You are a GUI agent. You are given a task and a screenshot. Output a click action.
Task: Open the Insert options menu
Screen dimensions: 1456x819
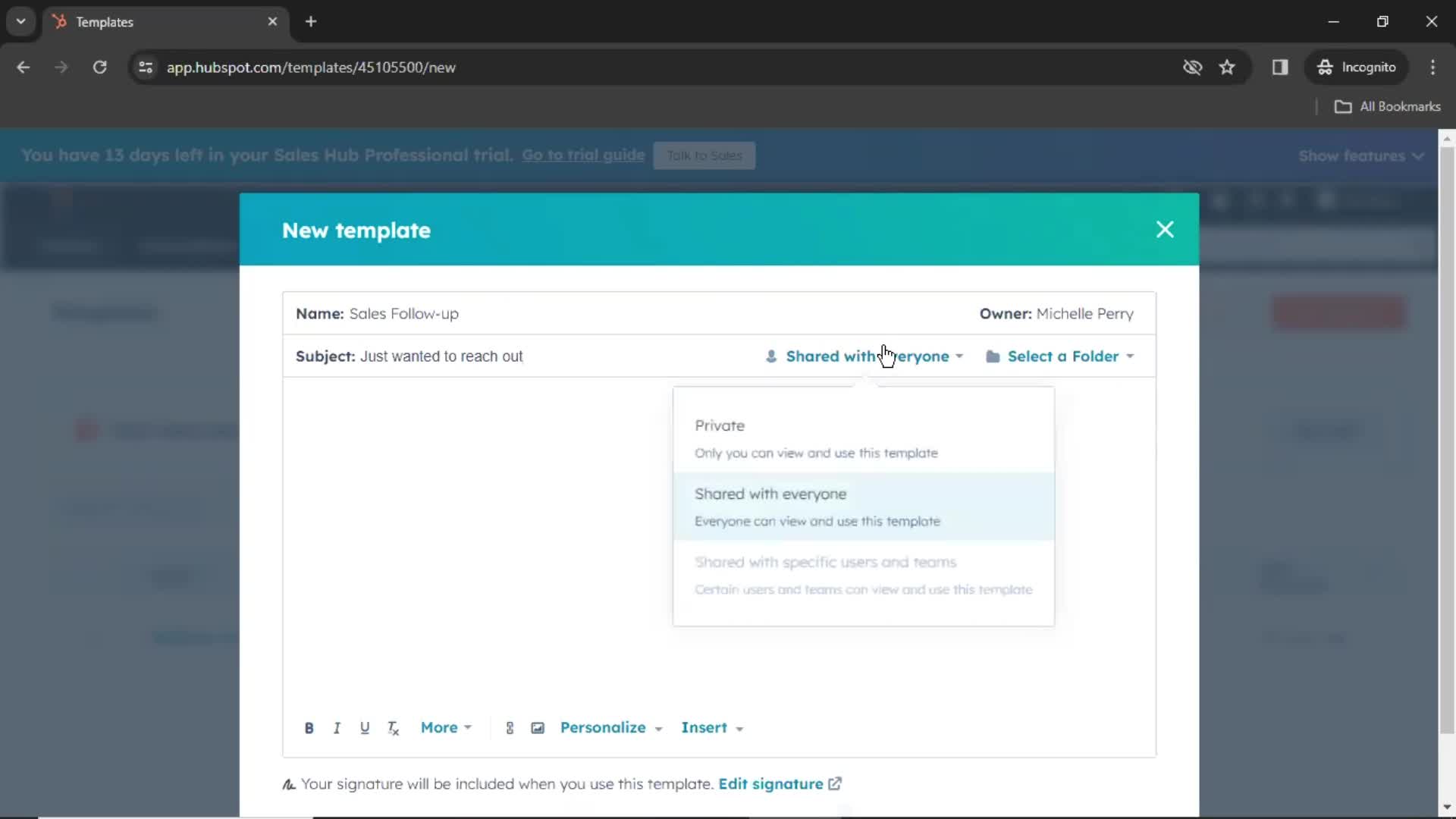(712, 727)
